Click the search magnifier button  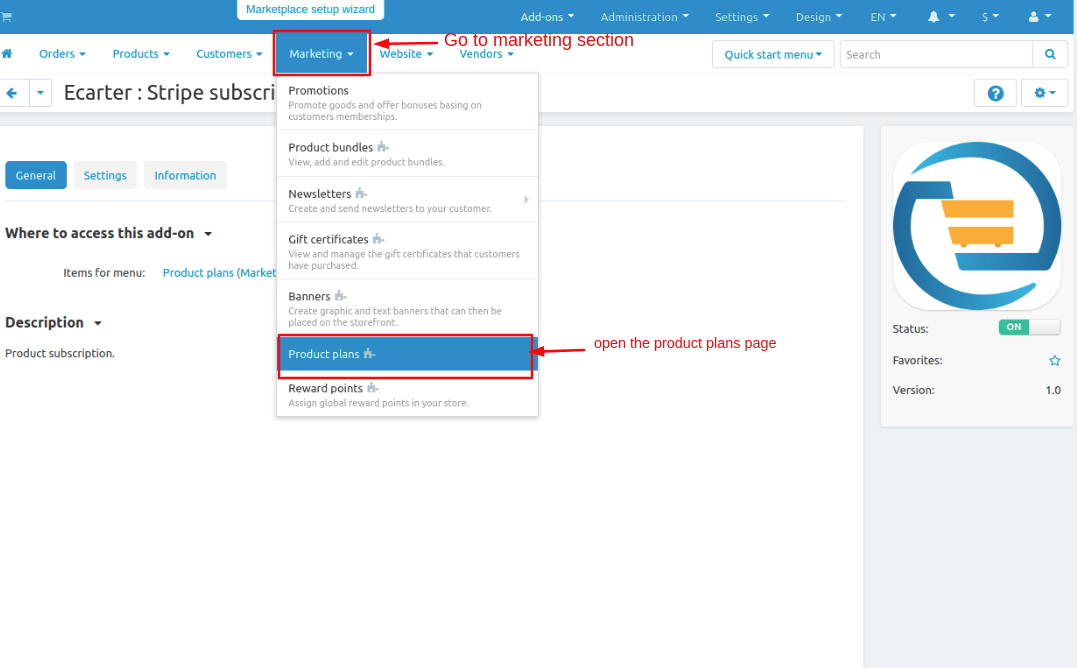(1050, 54)
